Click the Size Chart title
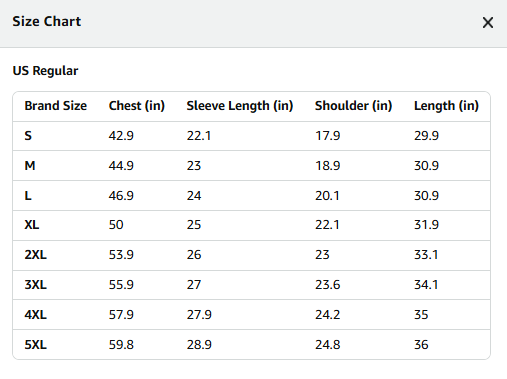This screenshot has width=507, height=379. pos(47,21)
